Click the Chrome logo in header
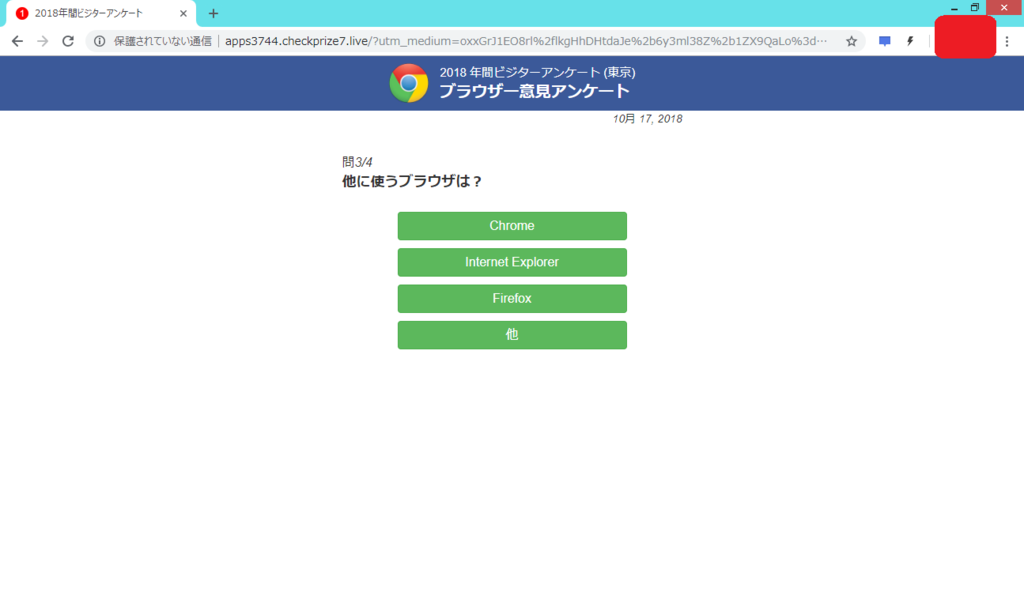 pos(409,83)
